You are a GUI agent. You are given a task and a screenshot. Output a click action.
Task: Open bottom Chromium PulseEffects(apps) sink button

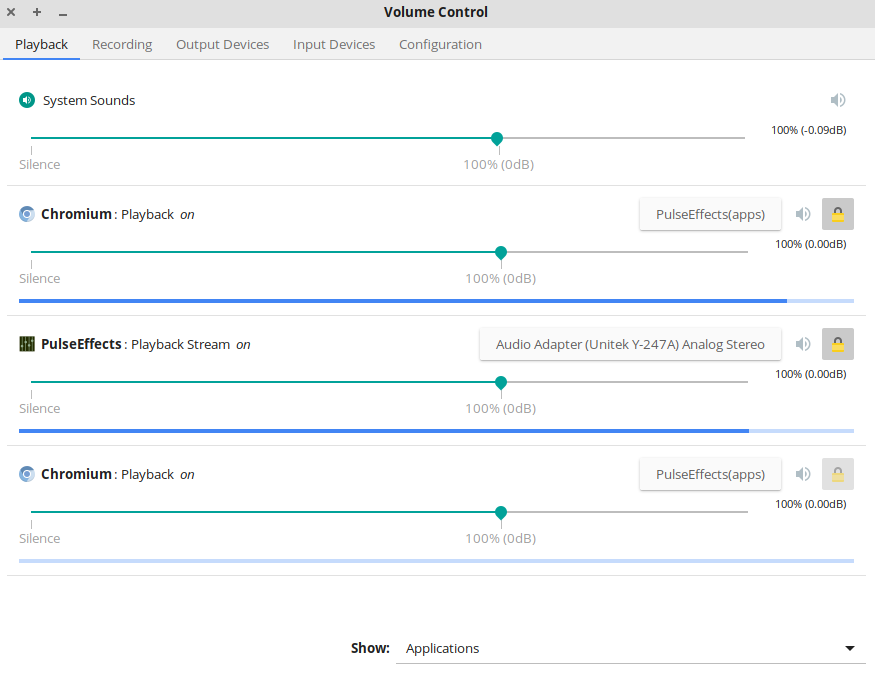coord(710,474)
